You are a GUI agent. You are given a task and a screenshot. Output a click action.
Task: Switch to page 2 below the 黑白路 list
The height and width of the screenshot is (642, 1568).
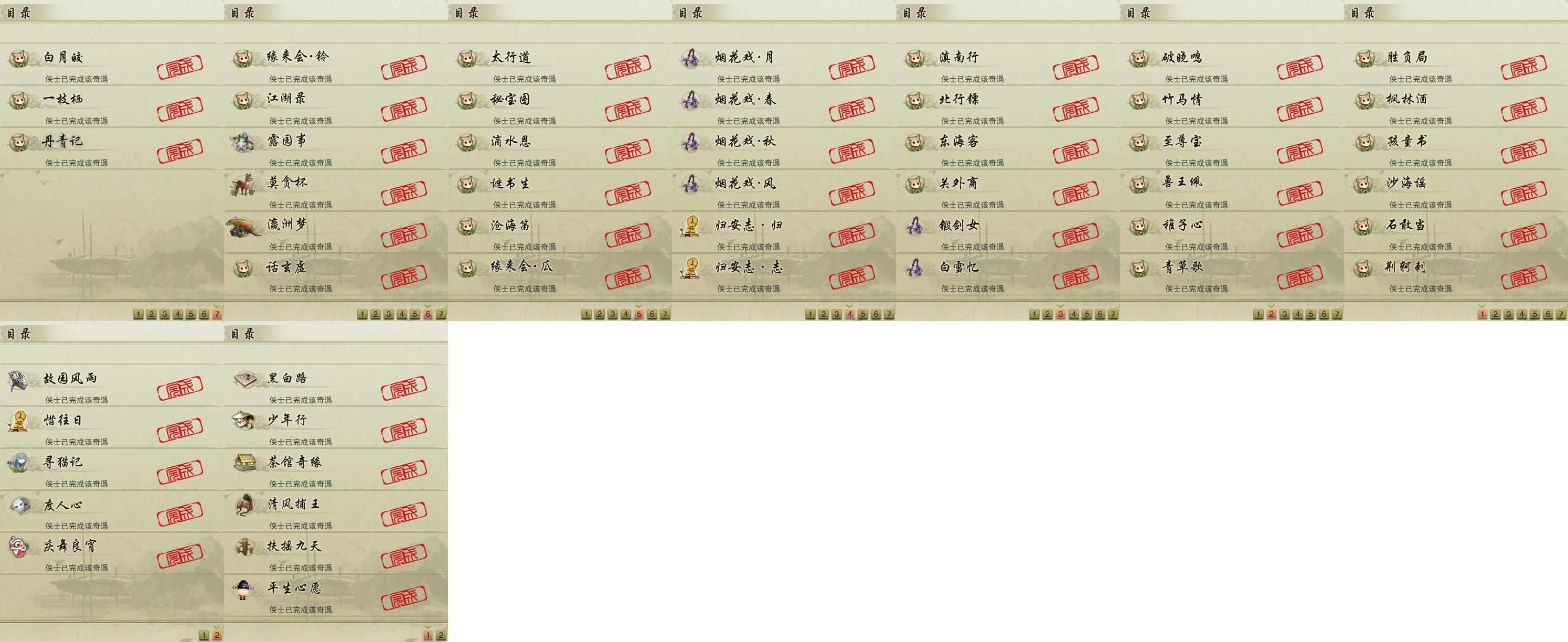(441, 635)
